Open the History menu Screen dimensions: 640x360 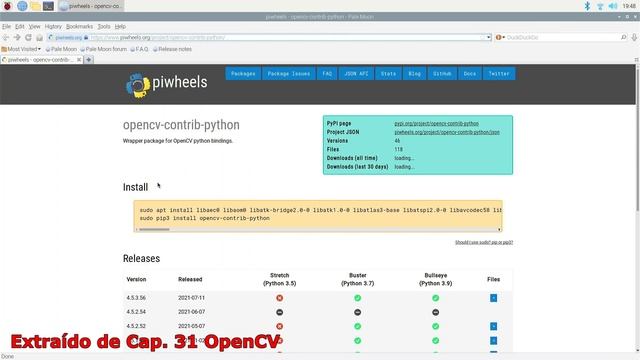tap(53, 27)
